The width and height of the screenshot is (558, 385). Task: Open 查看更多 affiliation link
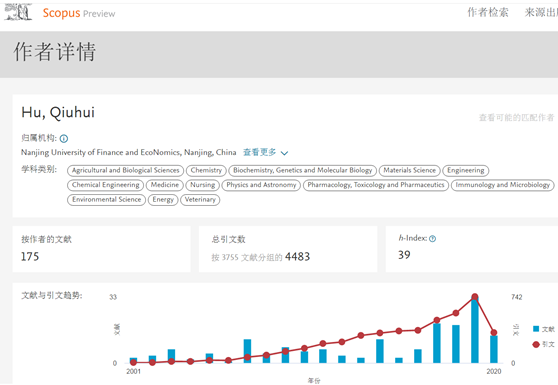(x=259, y=152)
